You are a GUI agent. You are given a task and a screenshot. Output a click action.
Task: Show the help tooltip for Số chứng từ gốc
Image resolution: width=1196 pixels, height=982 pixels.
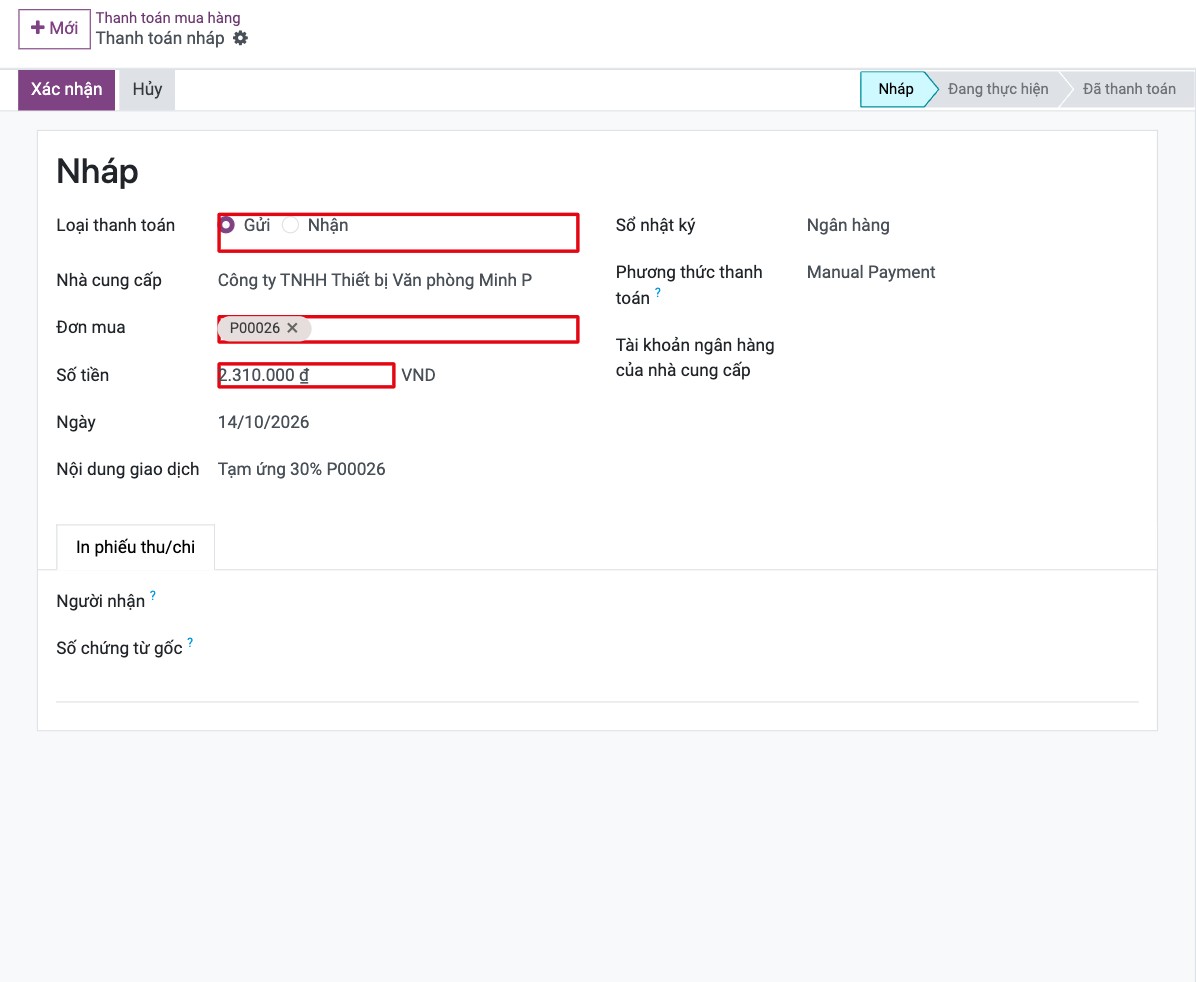(x=190, y=642)
